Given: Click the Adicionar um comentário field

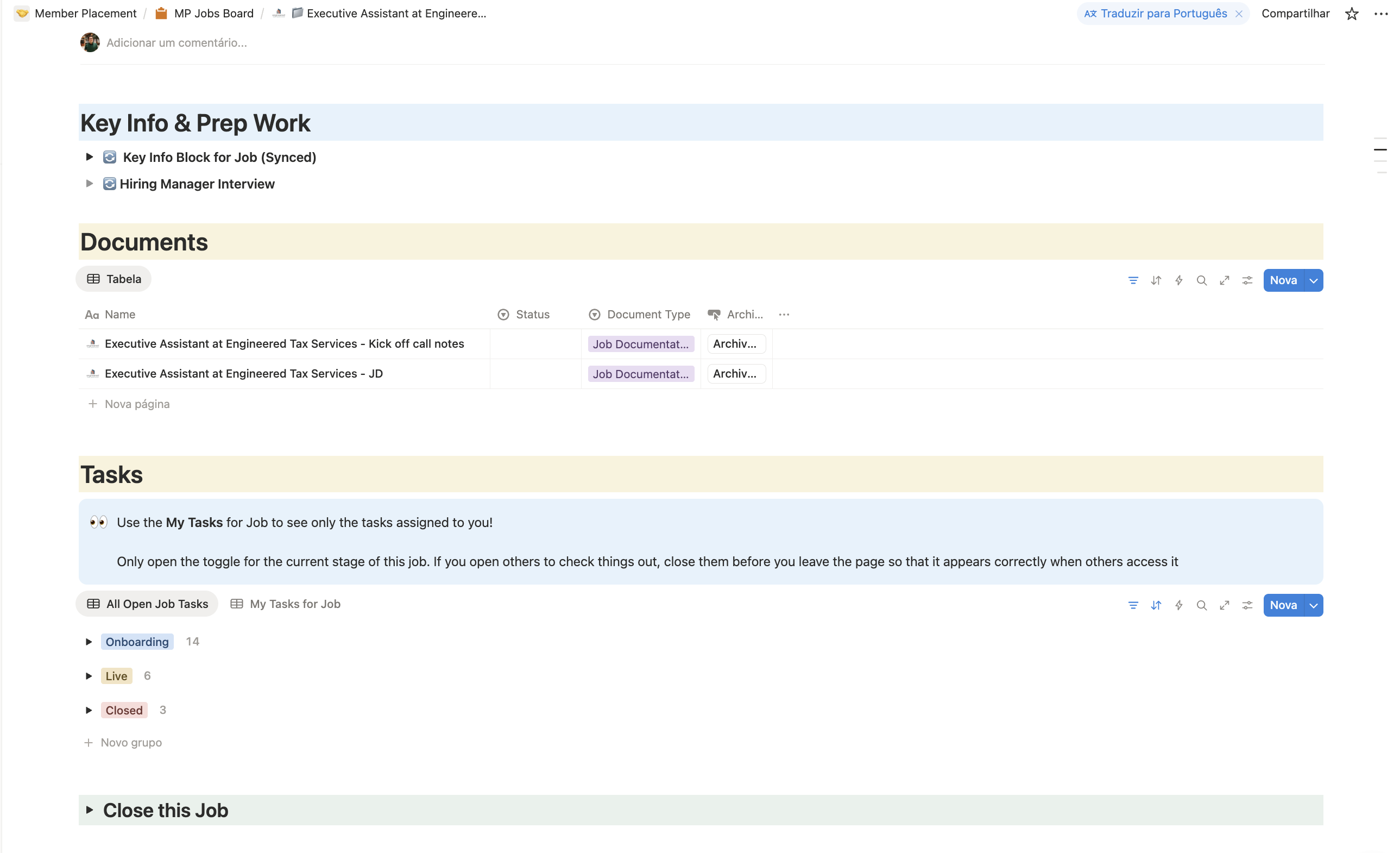Looking at the screenshot, I should click(x=176, y=42).
